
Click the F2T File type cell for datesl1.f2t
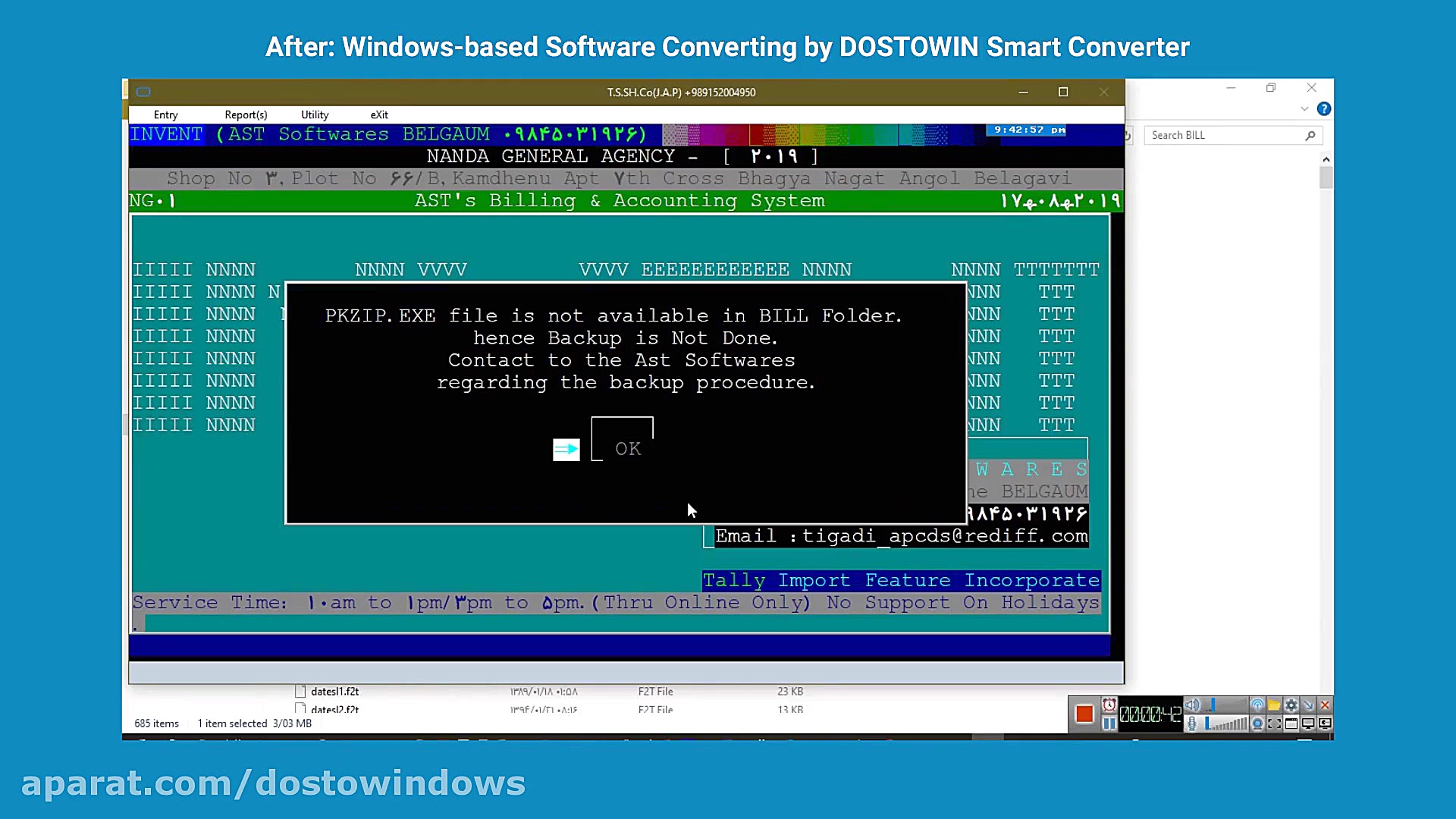[x=655, y=691]
